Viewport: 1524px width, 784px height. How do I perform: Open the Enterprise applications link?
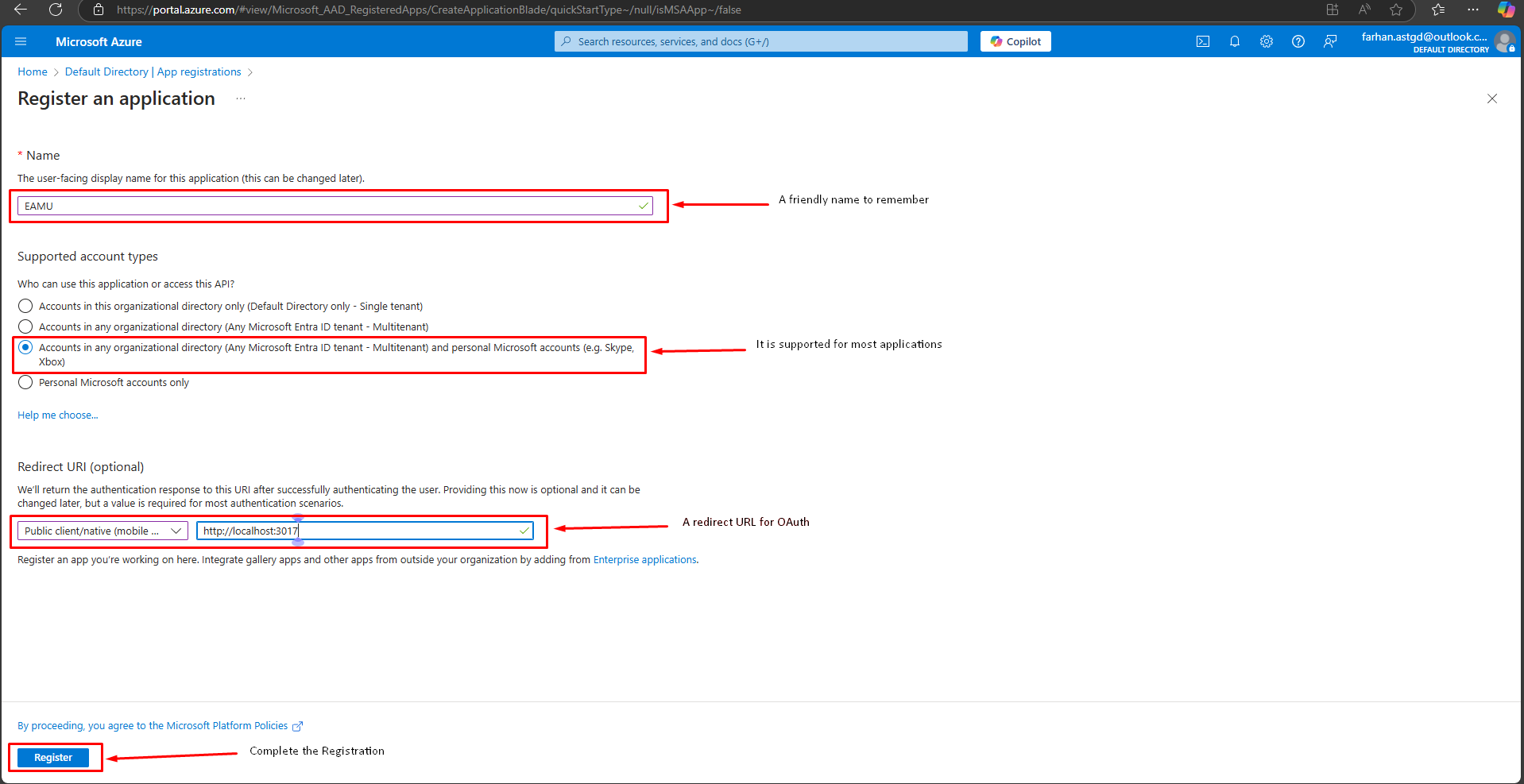click(x=644, y=559)
